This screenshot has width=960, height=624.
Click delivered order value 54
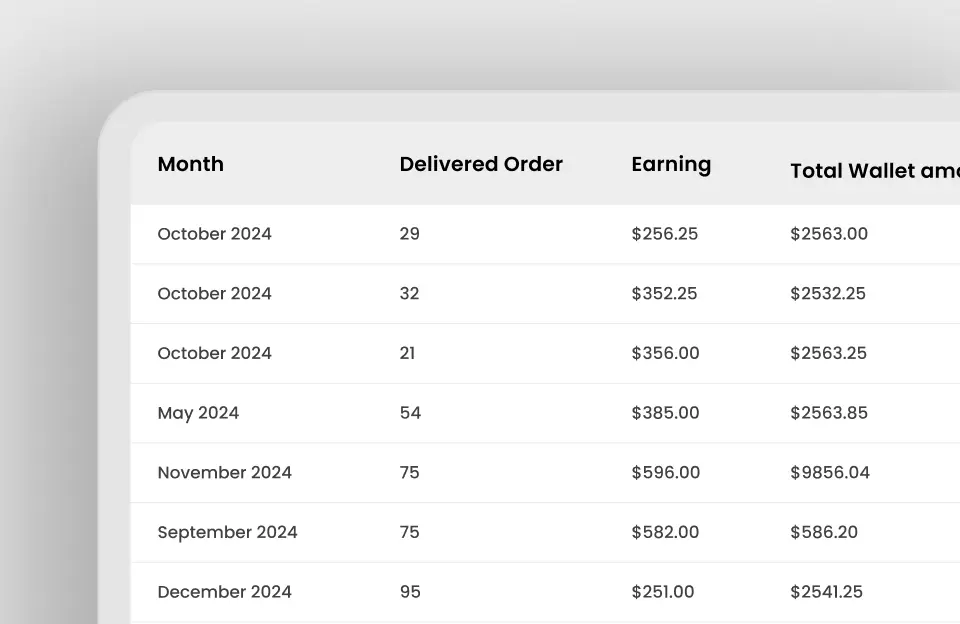point(410,413)
